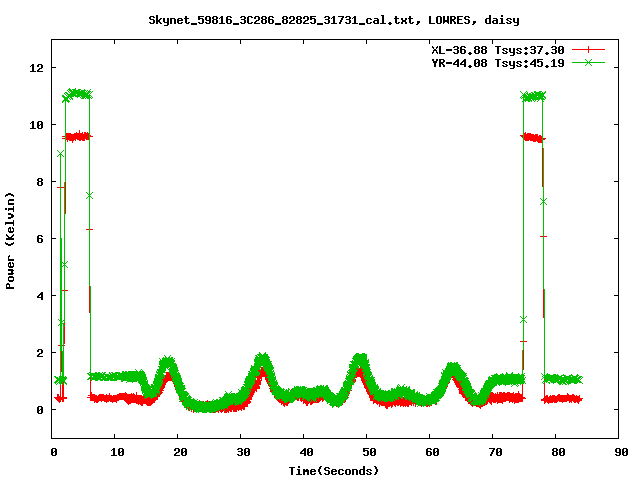Click the y-axis tick label '10'
This screenshot has width=640, height=480.
click(x=36, y=125)
